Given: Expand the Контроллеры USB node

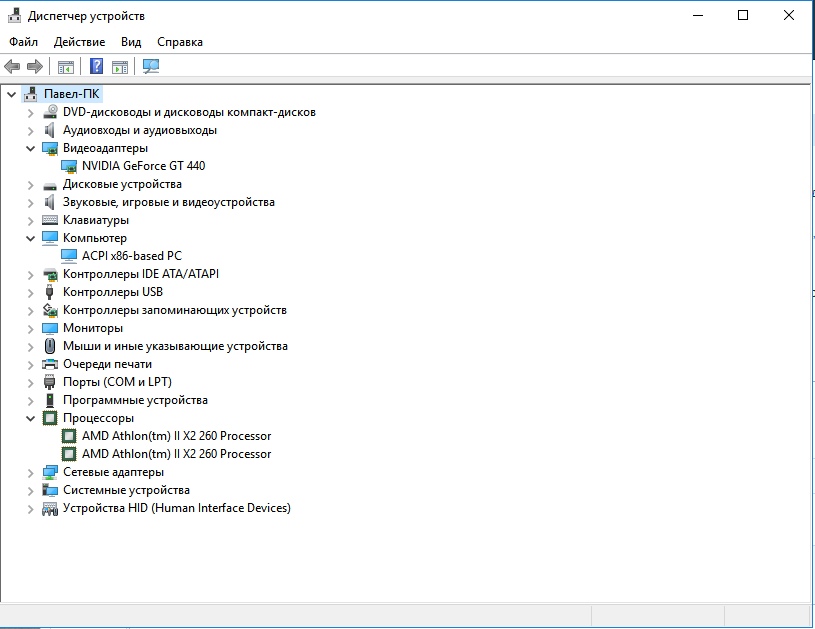Looking at the screenshot, I should 30,292.
